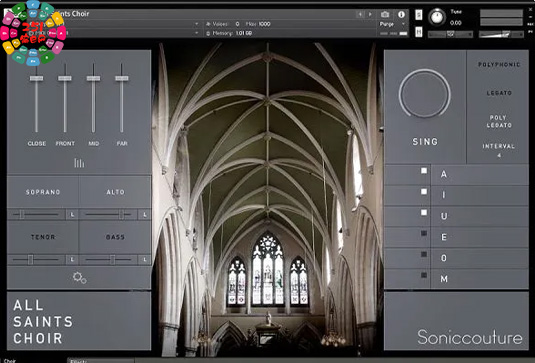535x363 pixels.
Task: Open the gears settings icon
Action: pyautogui.click(x=79, y=278)
